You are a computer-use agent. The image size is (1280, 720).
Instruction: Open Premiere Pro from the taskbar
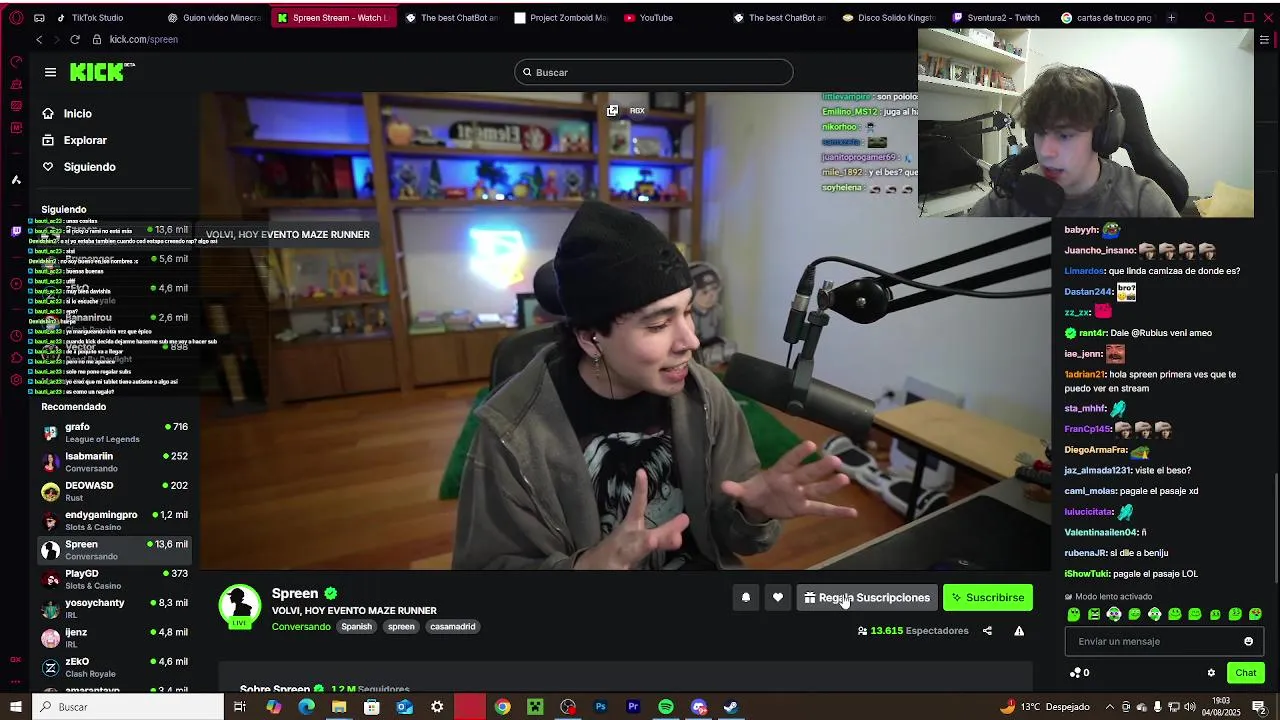pos(633,707)
